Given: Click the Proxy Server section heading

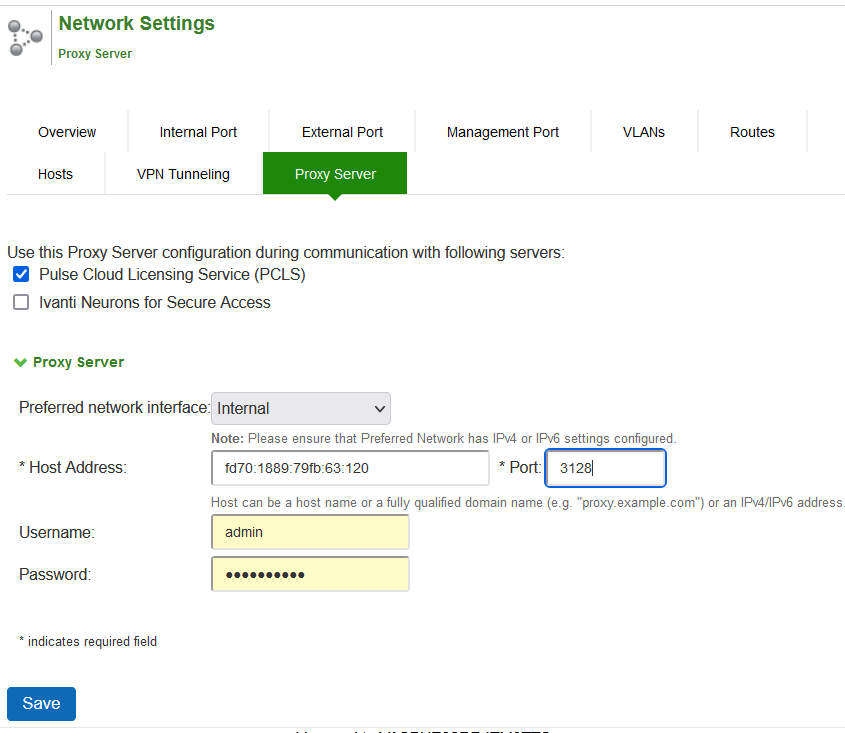Looking at the screenshot, I should tap(78, 362).
